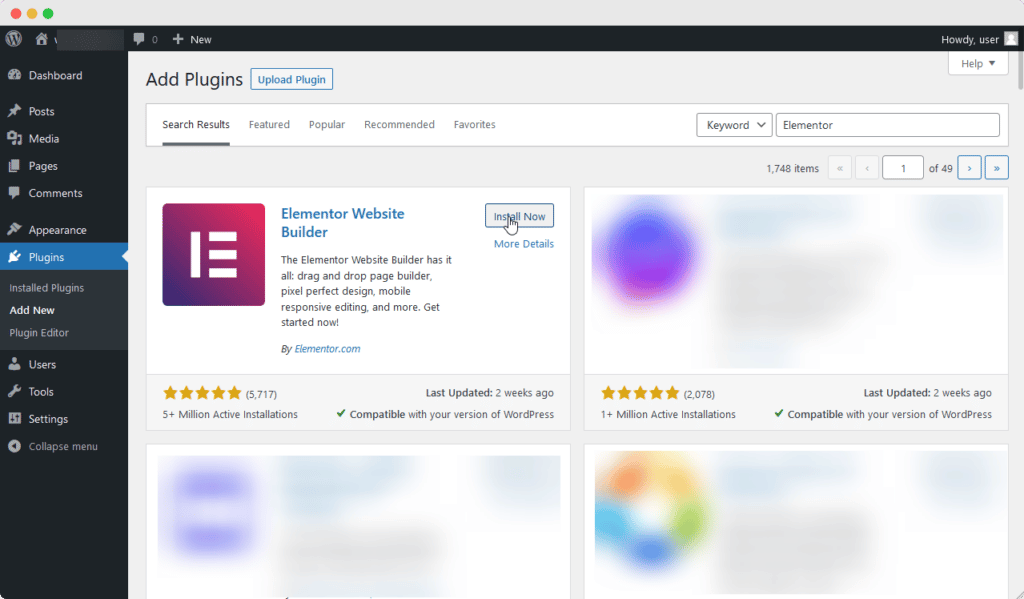
Task: Open the WordPress logo menu
Action: point(14,39)
